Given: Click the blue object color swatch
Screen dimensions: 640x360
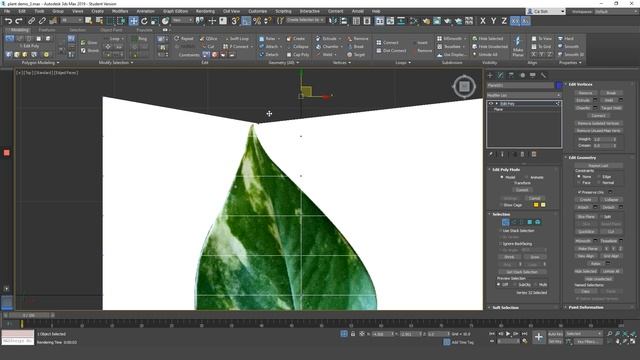Looking at the screenshot, I should click(x=559, y=85).
